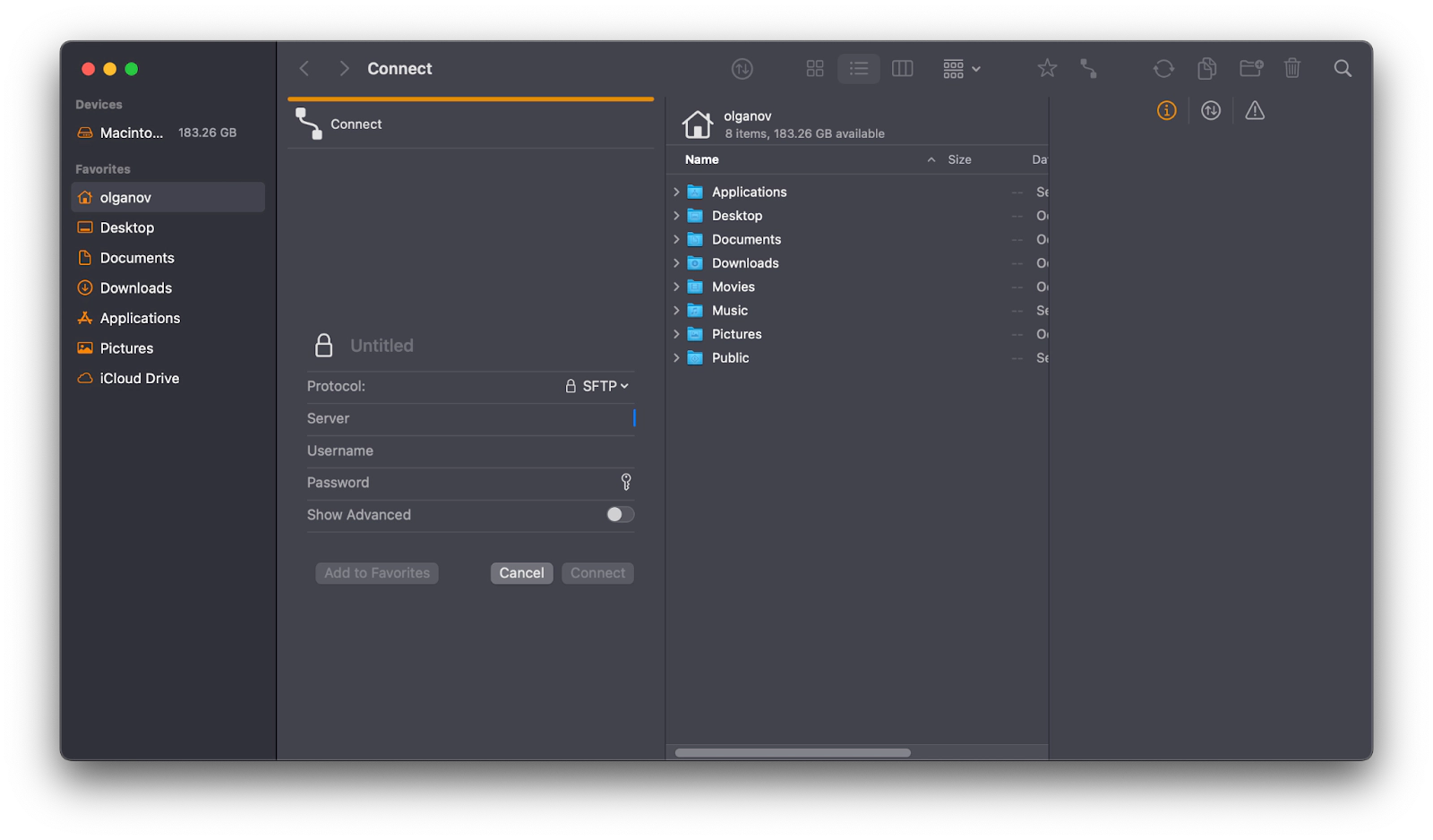Click the Cancel button
The image size is (1433, 840).
click(x=521, y=573)
